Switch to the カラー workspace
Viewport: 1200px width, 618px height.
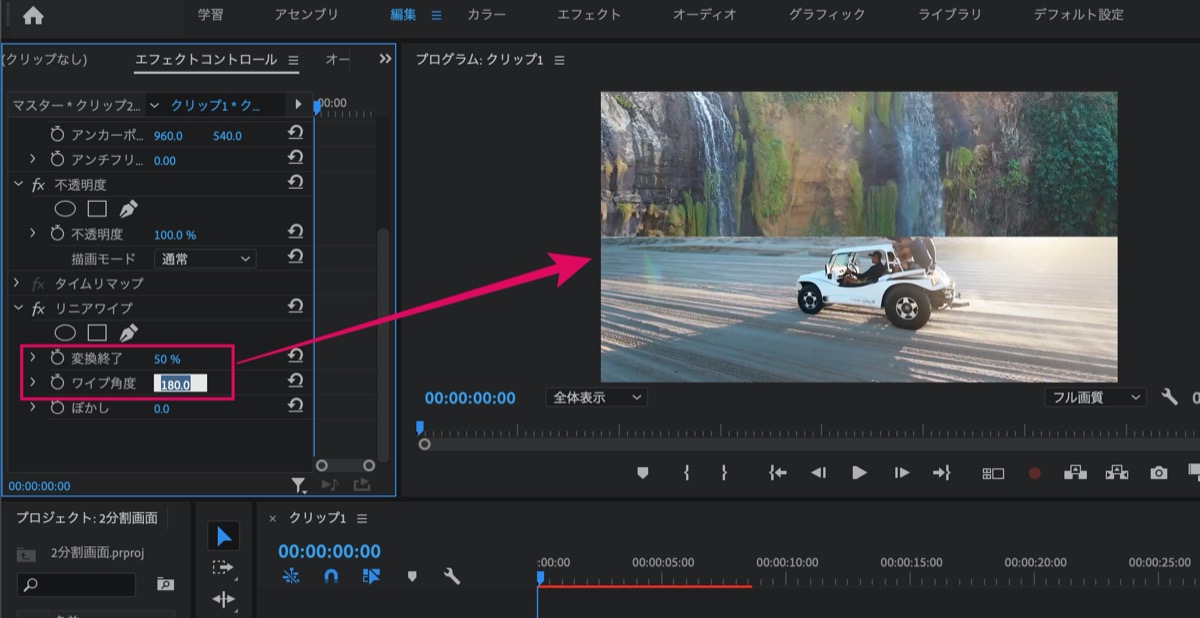coord(486,15)
